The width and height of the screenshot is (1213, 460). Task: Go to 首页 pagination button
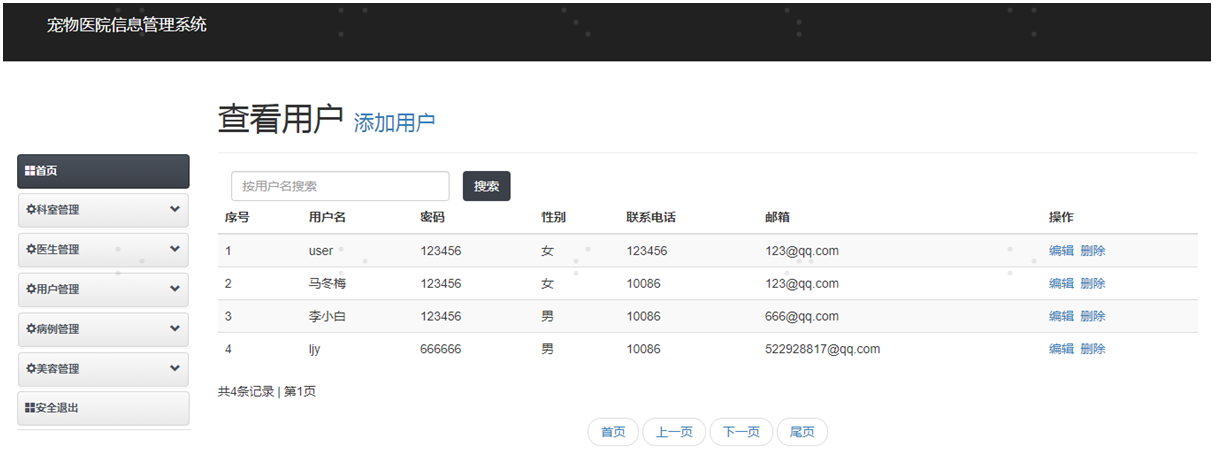click(613, 432)
